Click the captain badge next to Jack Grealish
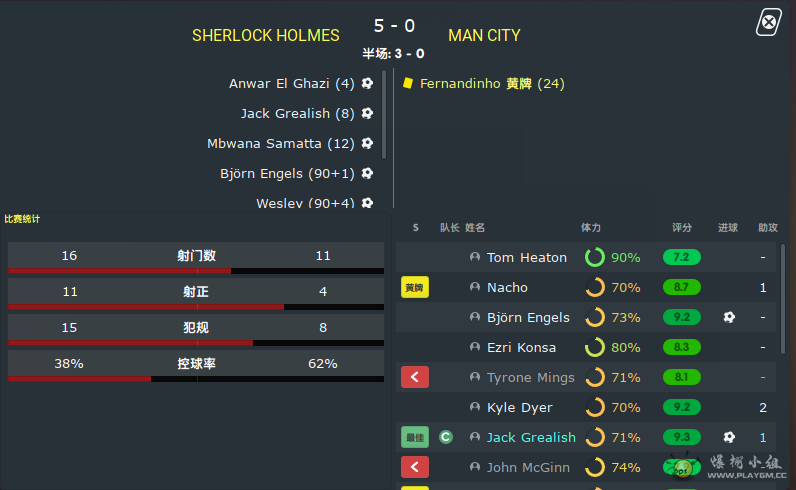This screenshot has width=796, height=490. click(446, 437)
